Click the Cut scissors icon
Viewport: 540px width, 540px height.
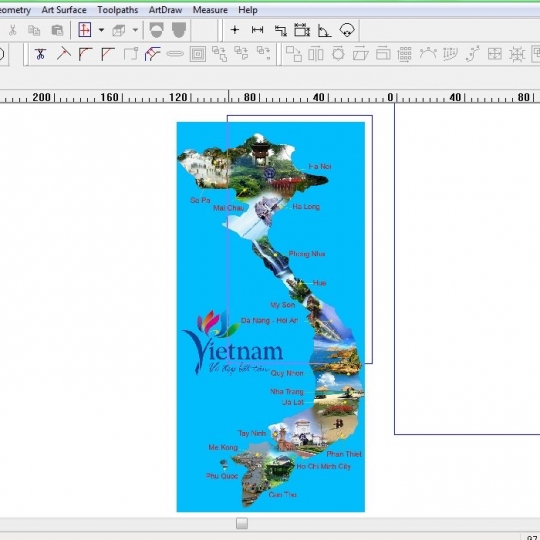point(13,30)
